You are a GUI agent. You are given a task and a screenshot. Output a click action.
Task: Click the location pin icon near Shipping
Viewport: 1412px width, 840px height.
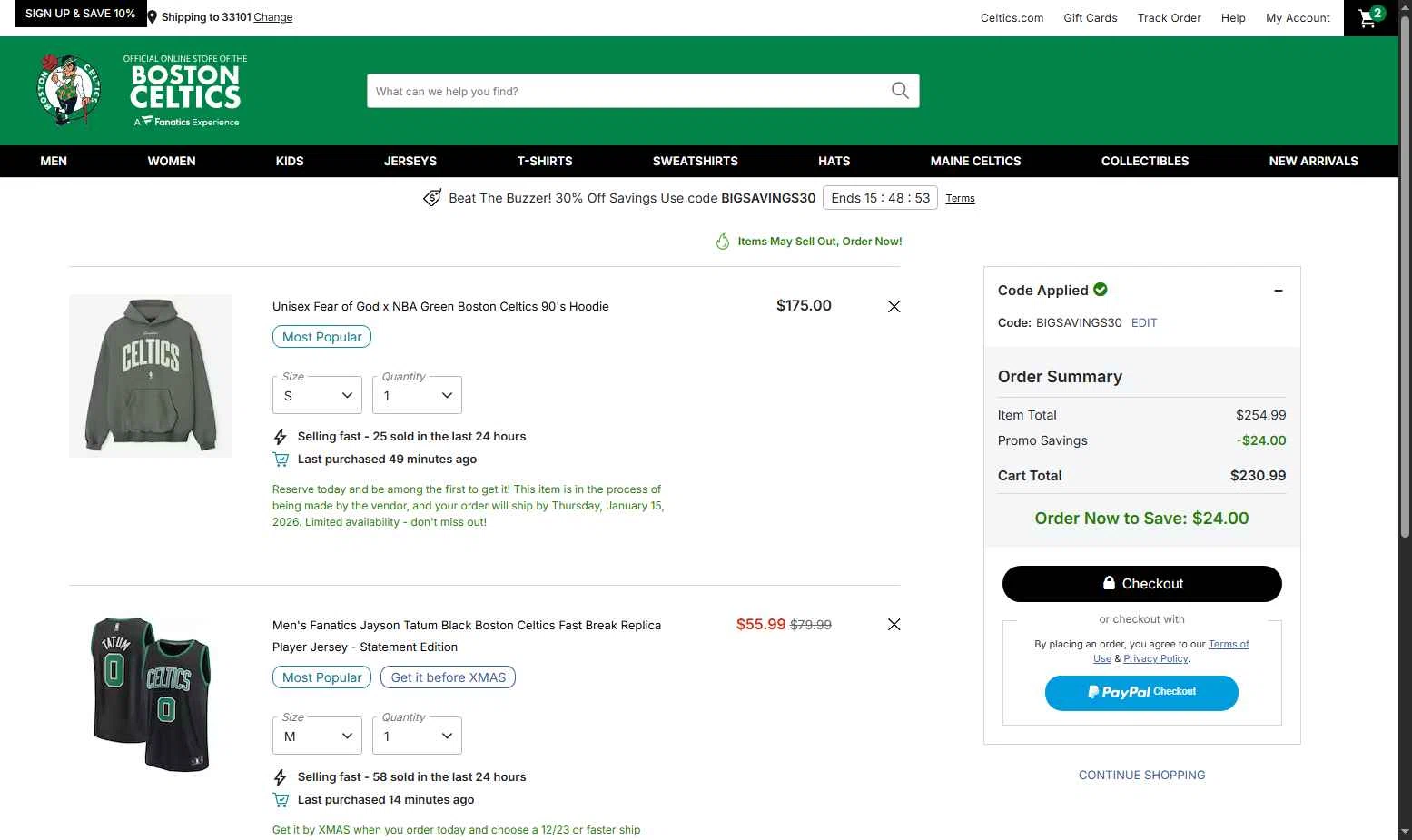click(x=153, y=17)
